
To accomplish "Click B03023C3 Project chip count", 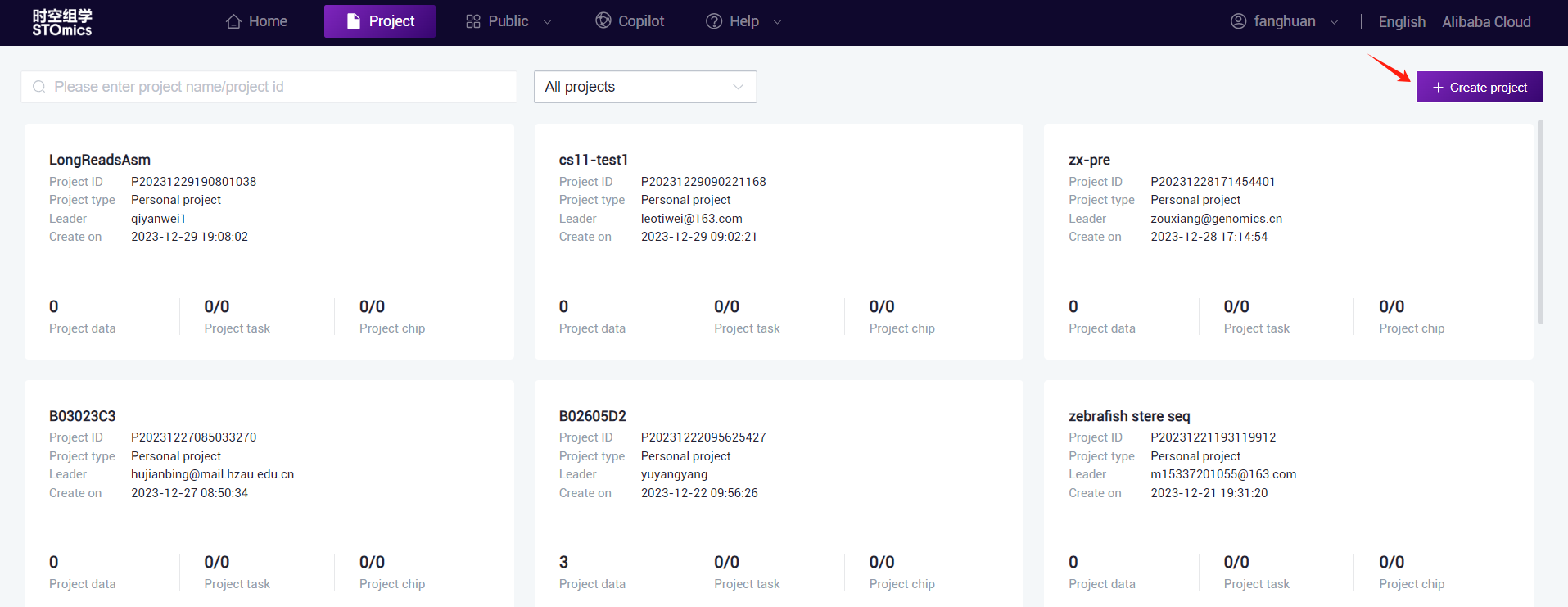I will coord(372,562).
